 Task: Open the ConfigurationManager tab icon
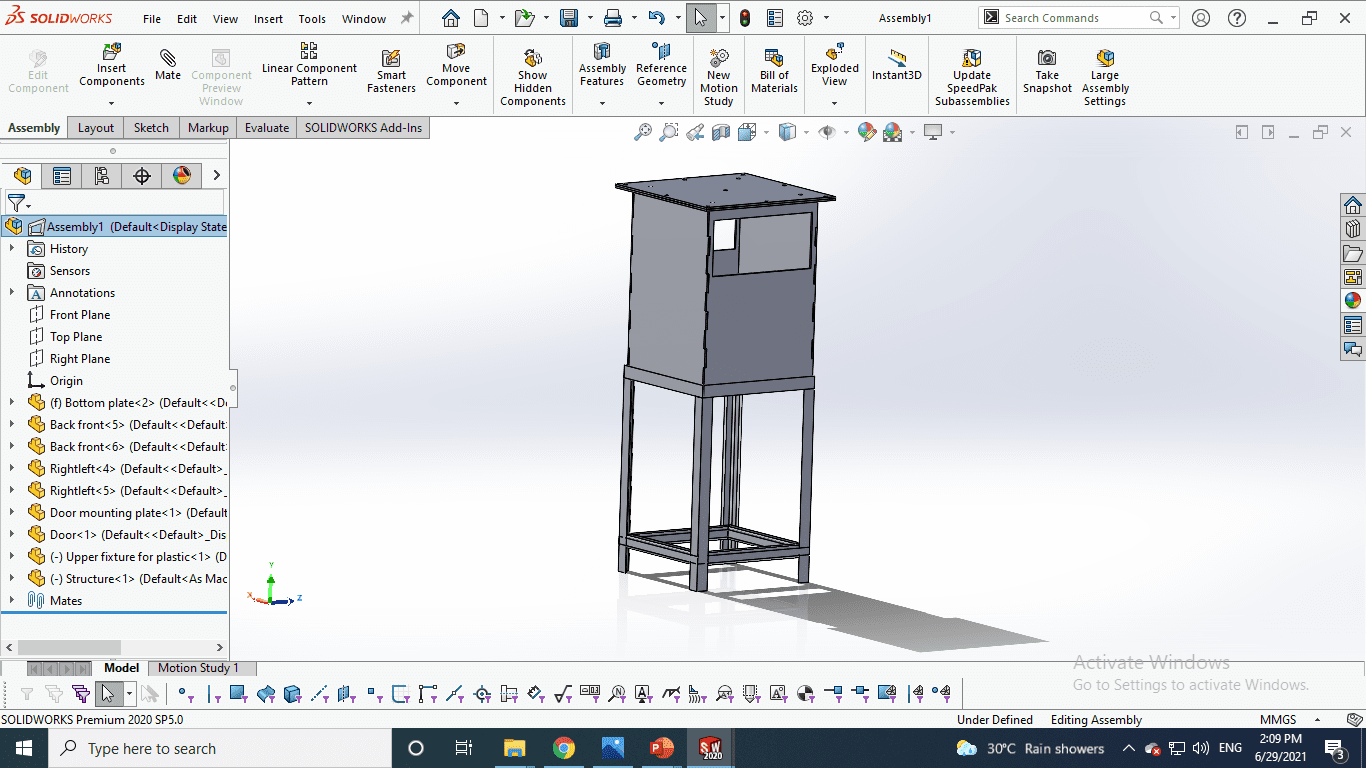[102, 176]
